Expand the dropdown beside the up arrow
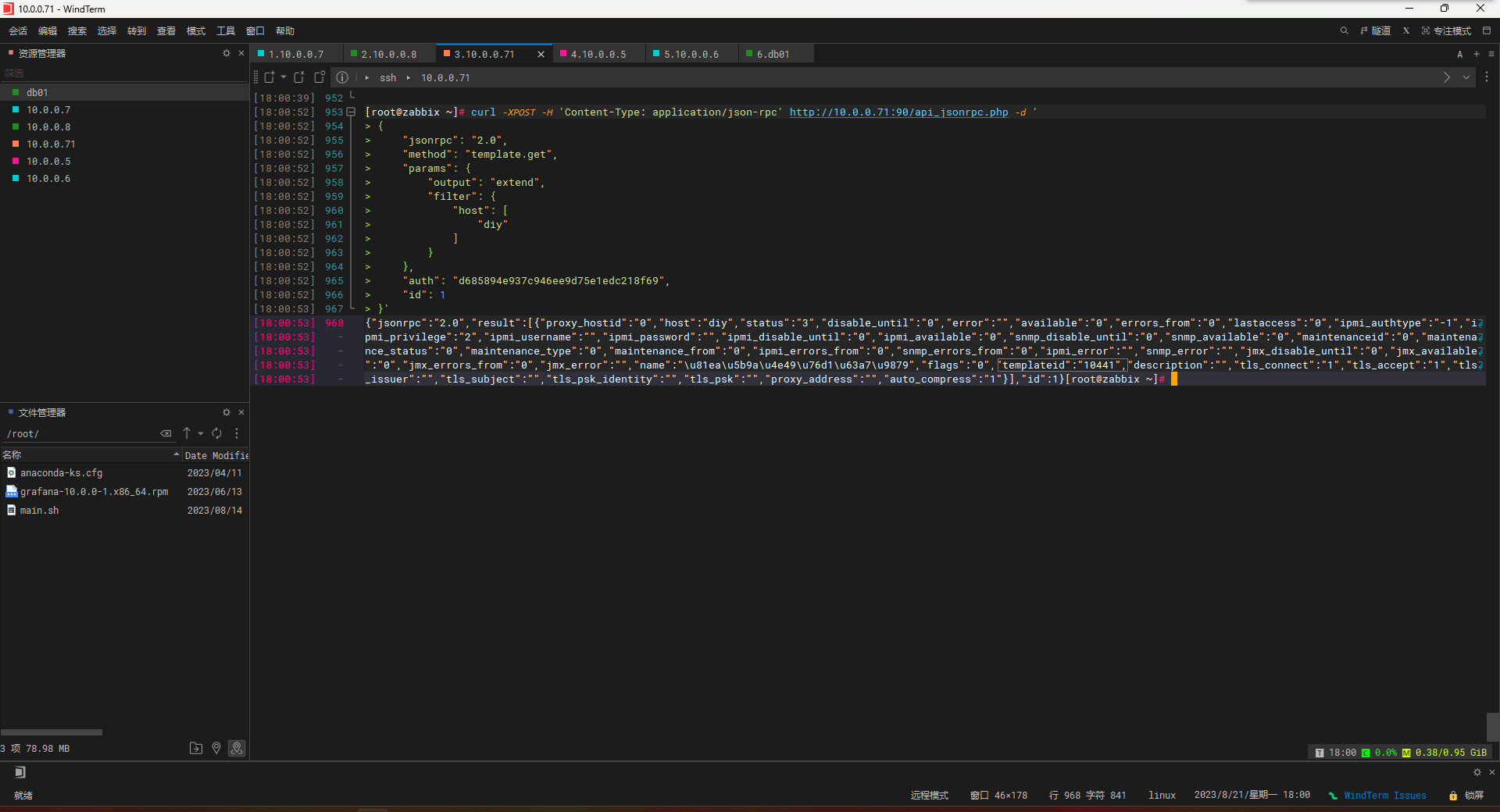1500x812 pixels. coord(201,433)
